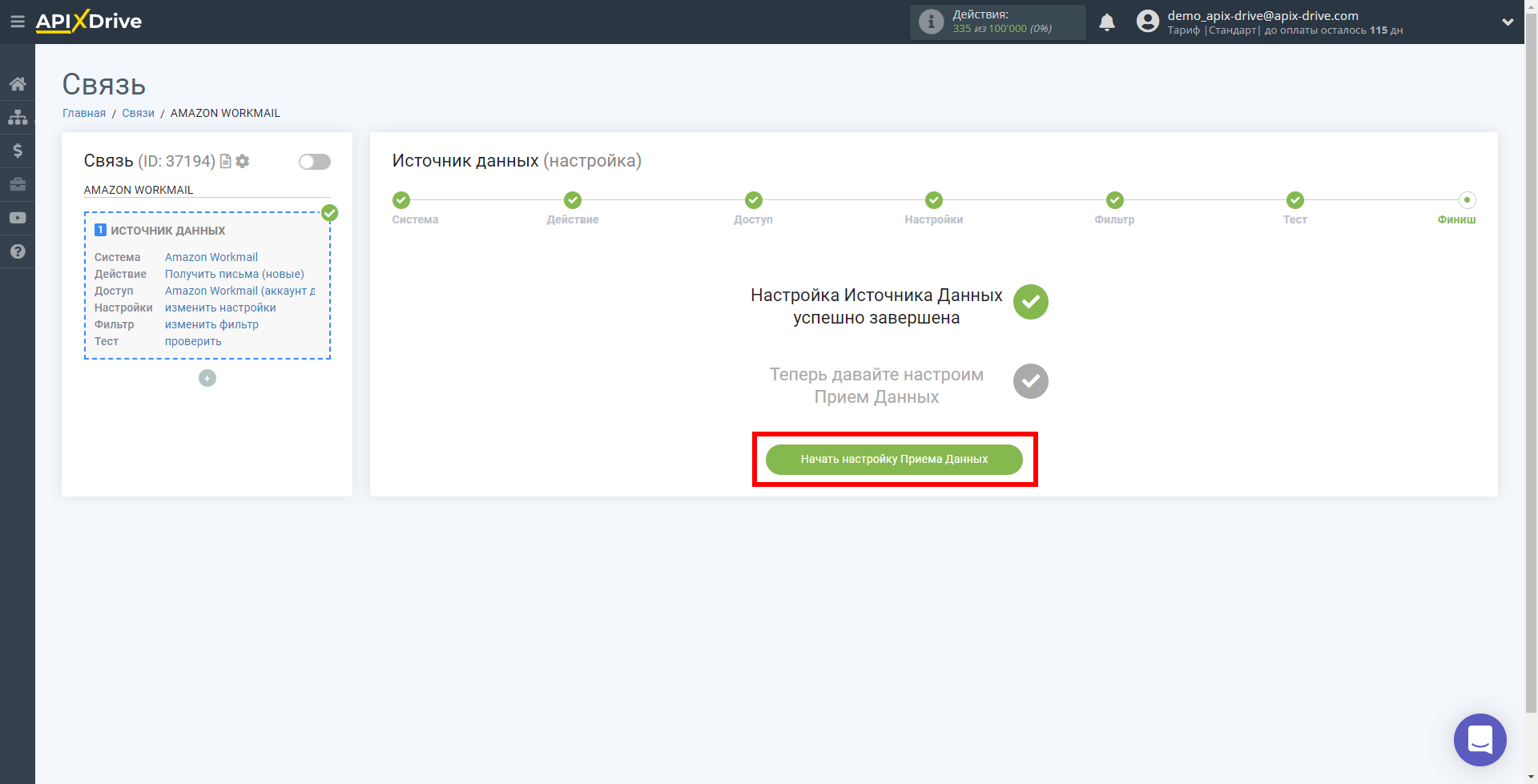
Task: Click изменить фильтр link
Action: tap(211, 324)
